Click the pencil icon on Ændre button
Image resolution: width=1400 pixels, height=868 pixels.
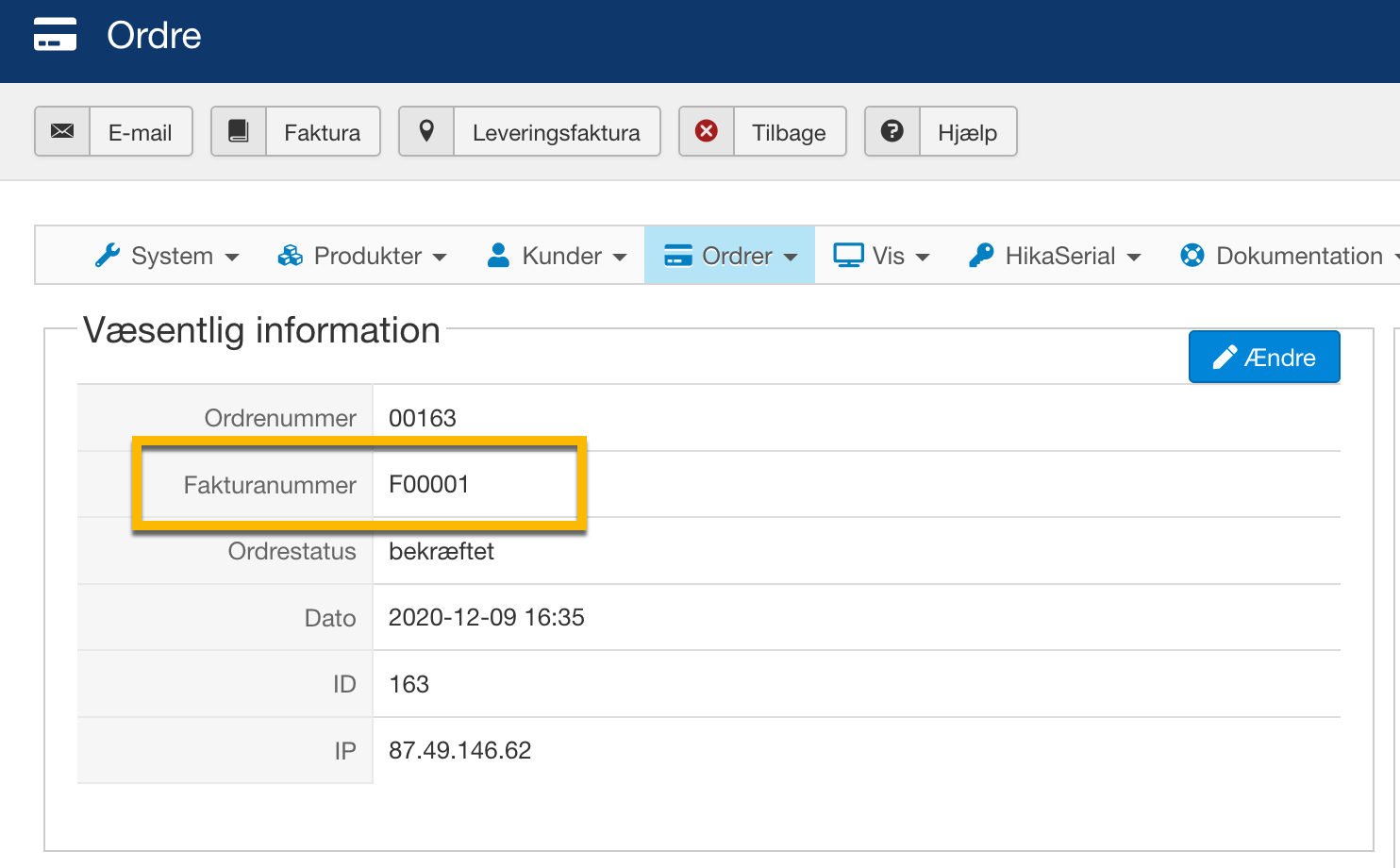point(1225,358)
